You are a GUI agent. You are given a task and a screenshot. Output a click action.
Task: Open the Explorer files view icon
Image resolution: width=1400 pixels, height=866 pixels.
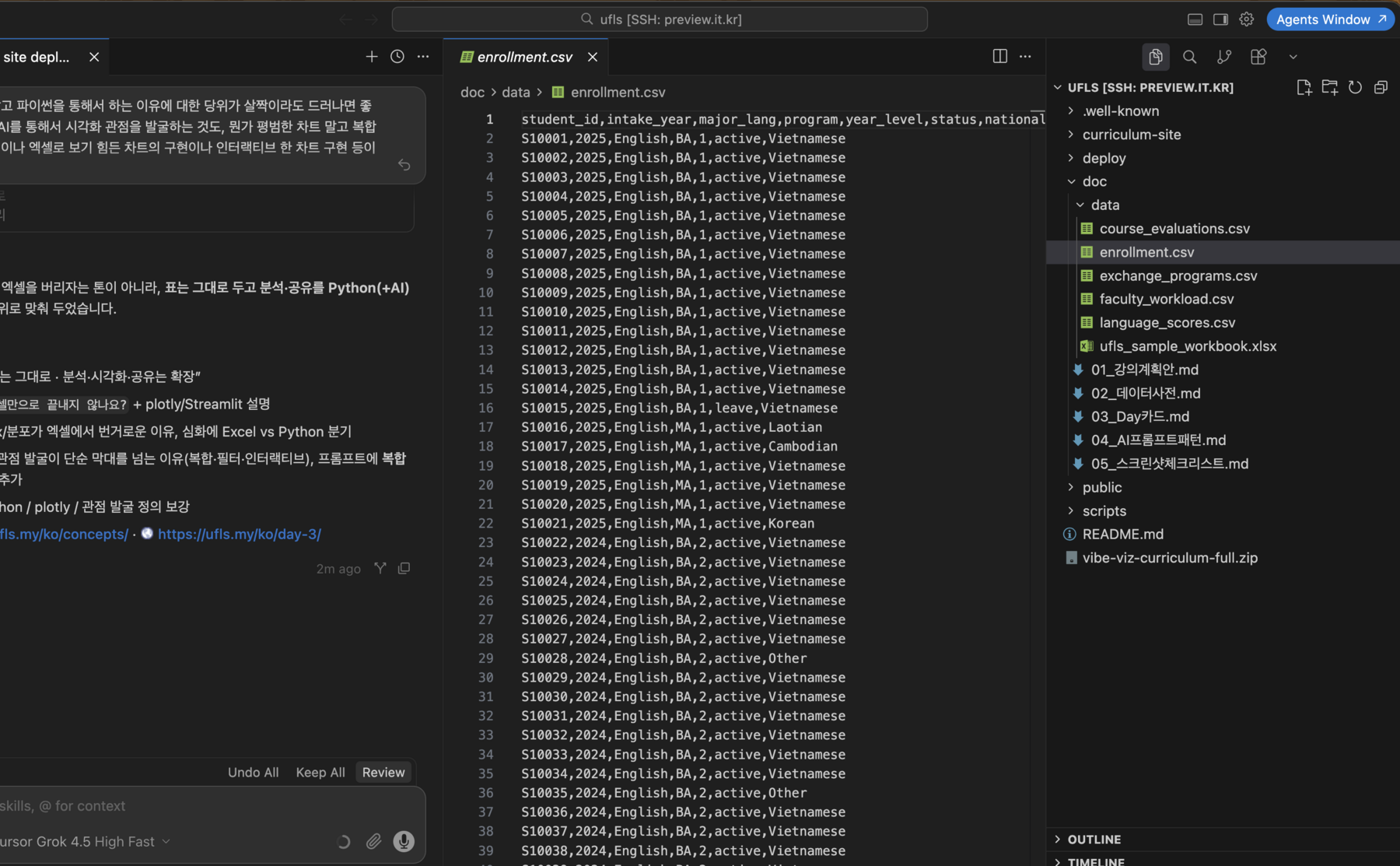pyautogui.click(x=1155, y=57)
